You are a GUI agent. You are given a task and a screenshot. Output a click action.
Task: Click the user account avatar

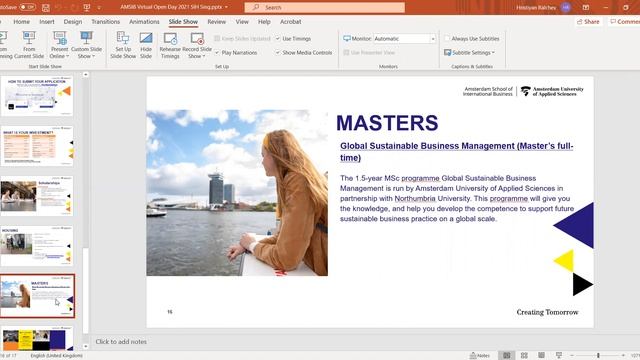click(x=566, y=7)
